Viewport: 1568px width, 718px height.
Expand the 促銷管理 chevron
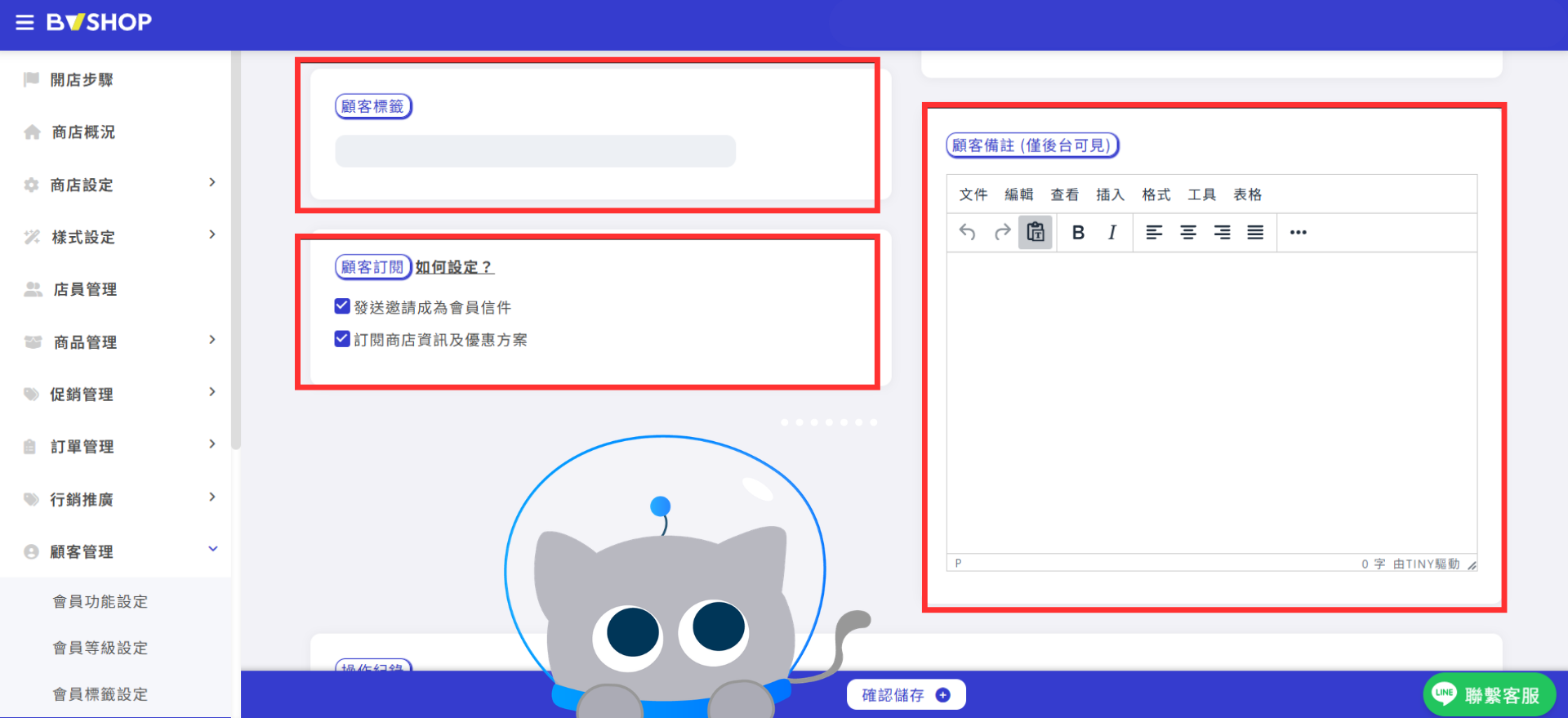pyautogui.click(x=212, y=392)
